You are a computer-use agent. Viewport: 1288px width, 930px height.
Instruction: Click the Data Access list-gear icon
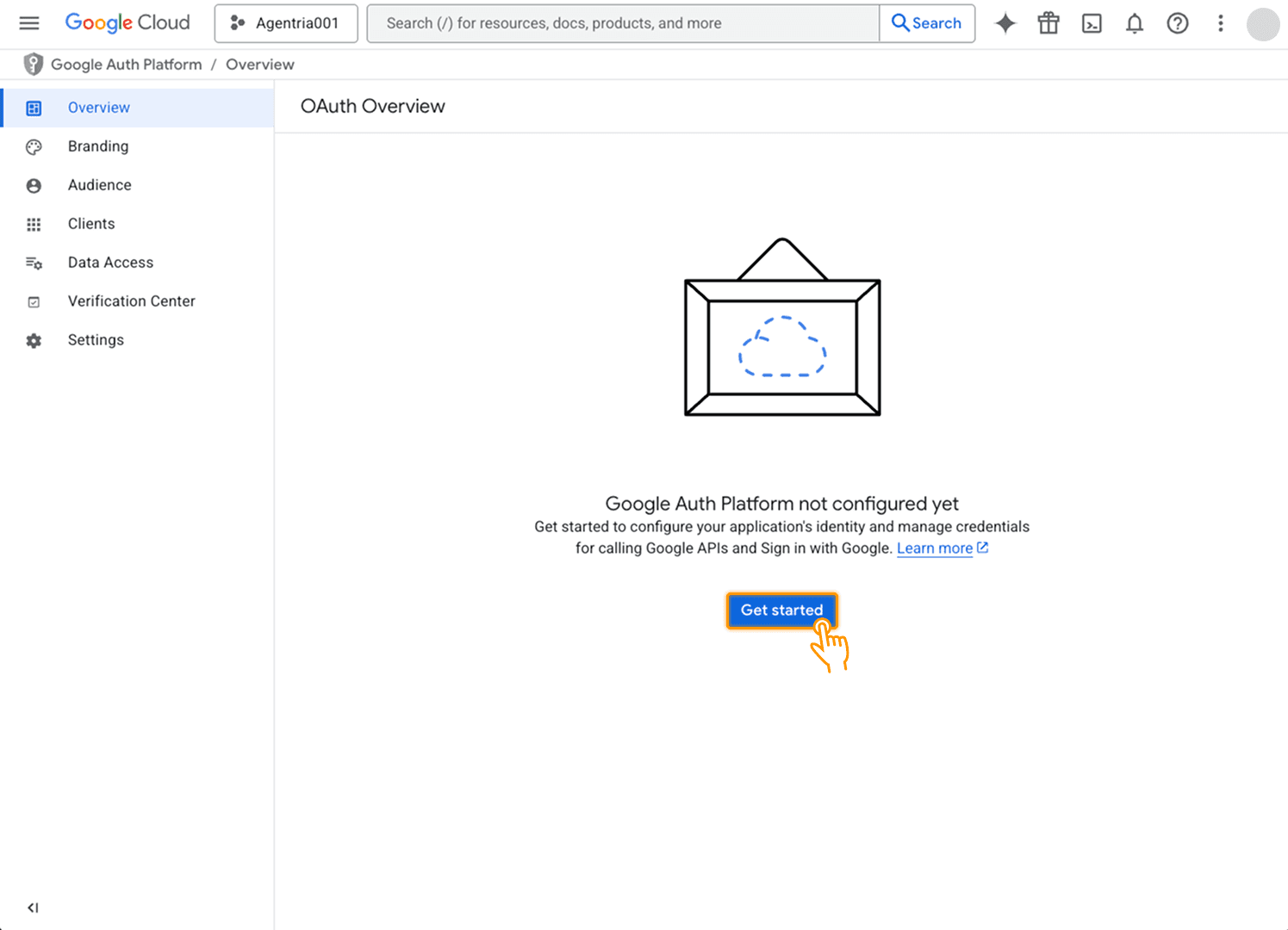click(34, 263)
